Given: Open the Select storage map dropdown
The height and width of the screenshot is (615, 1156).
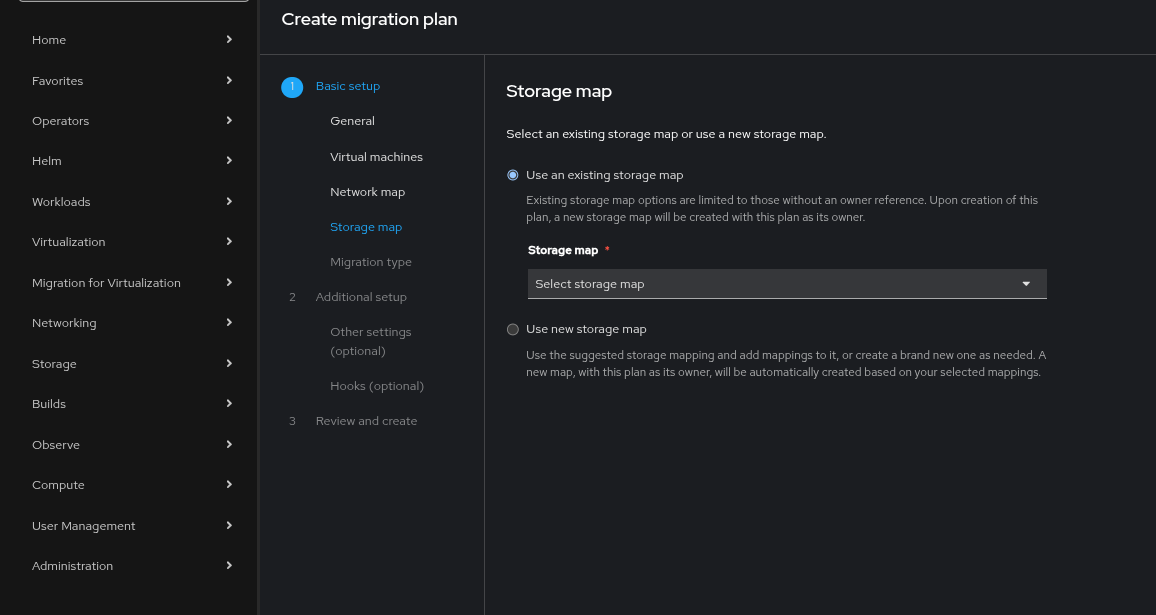Looking at the screenshot, I should pyautogui.click(x=786, y=284).
